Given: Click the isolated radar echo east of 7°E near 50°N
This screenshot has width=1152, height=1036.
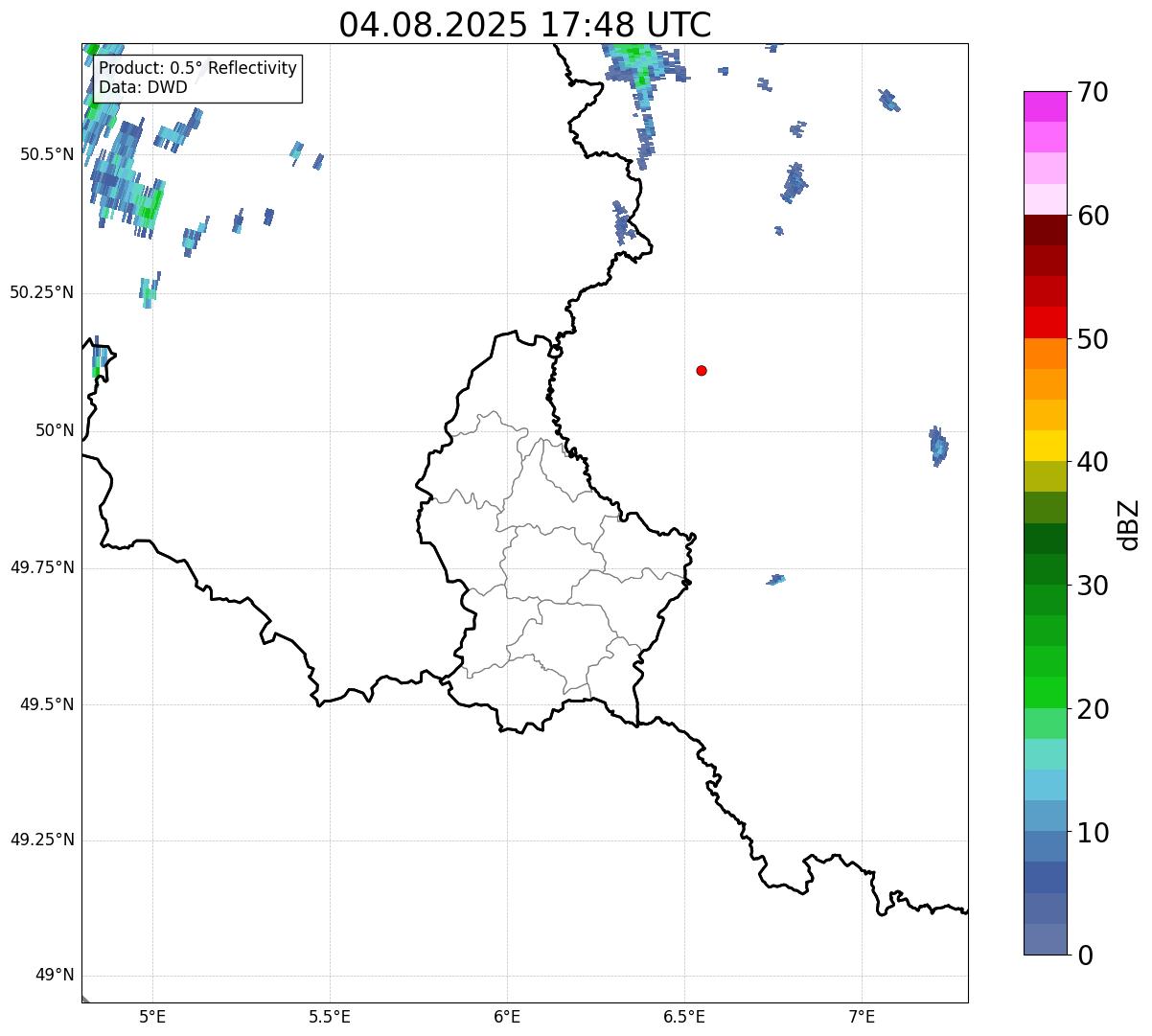Looking at the screenshot, I should click(x=938, y=446).
